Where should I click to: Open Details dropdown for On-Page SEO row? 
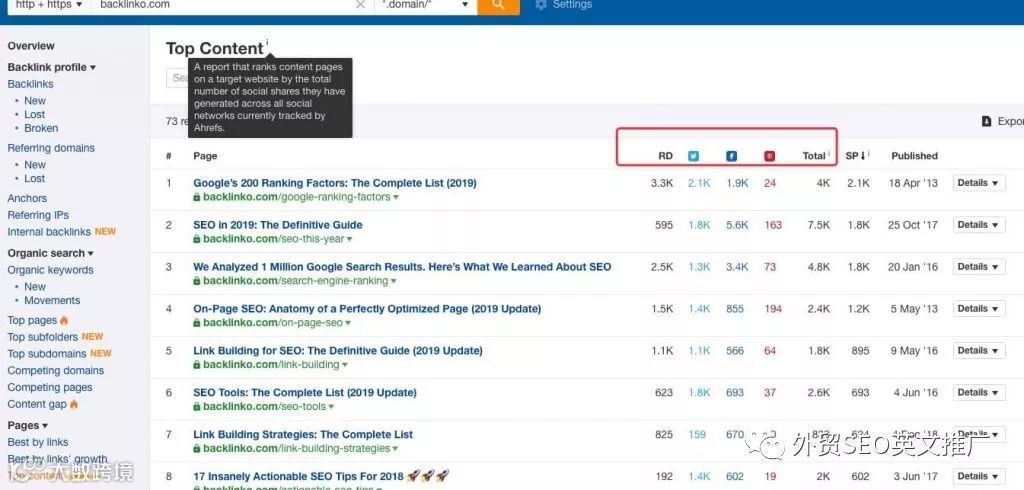978,308
